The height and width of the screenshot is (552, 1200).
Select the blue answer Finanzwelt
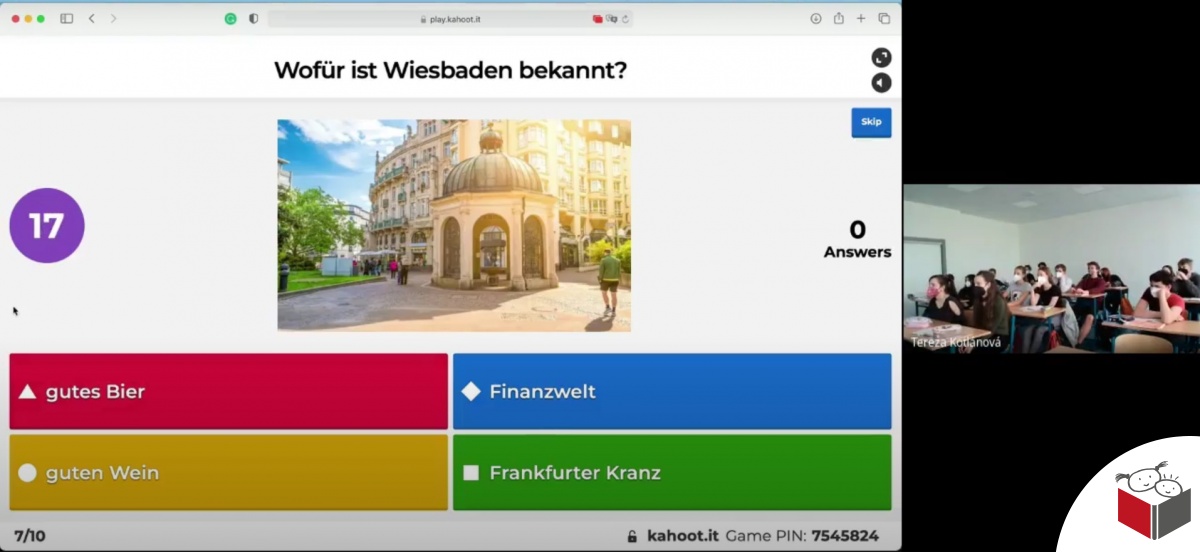click(x=672, y=391)
